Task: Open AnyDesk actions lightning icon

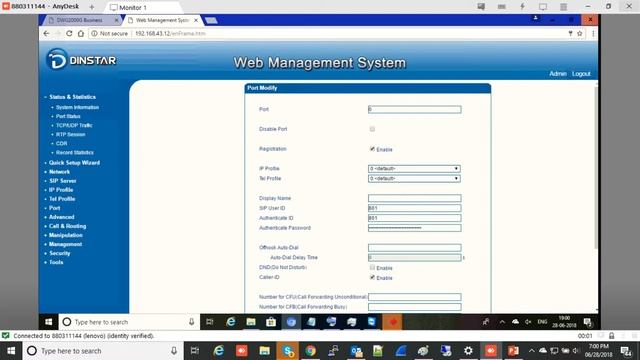Action: tap(522, 7)
